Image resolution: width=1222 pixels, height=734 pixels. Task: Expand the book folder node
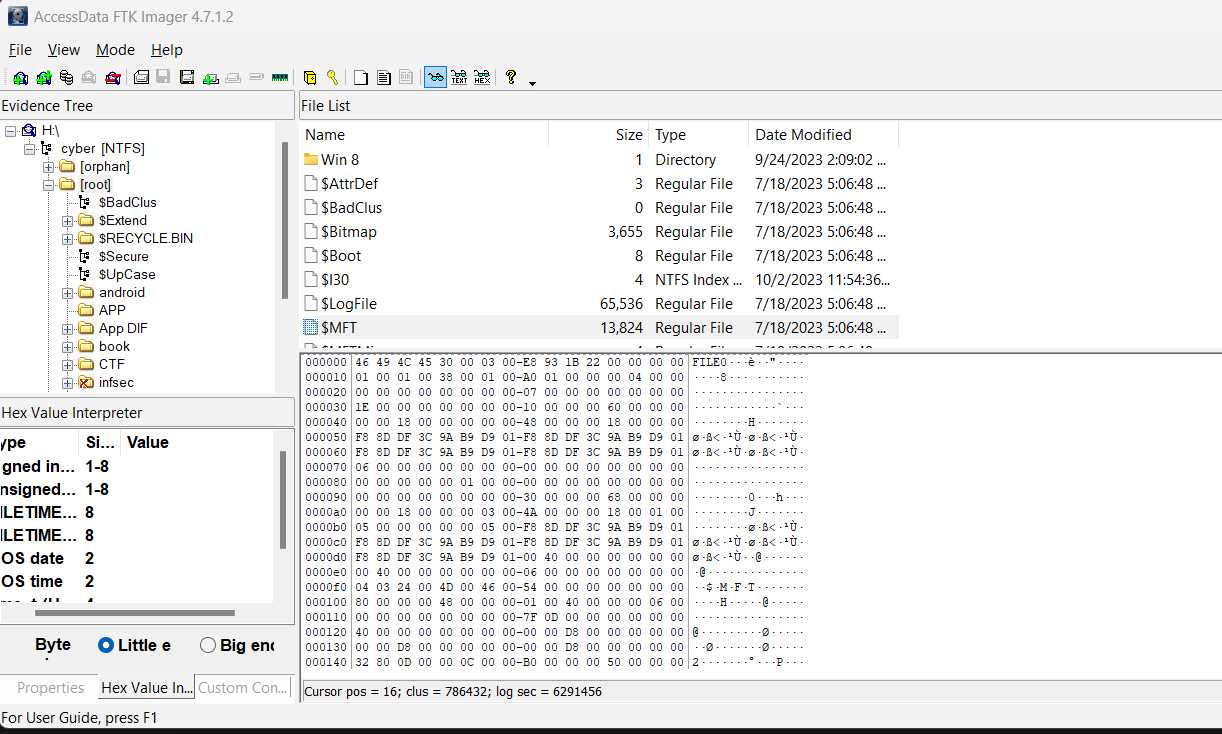67,346
